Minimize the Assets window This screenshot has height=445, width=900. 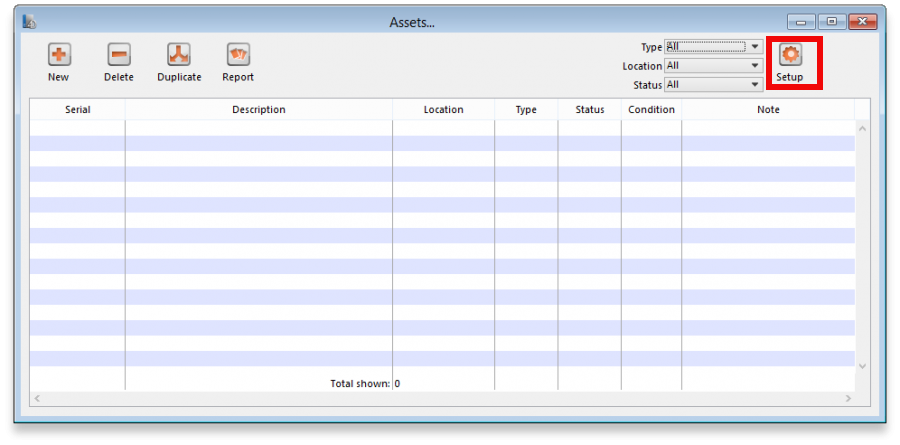click(x=801, y=21)
